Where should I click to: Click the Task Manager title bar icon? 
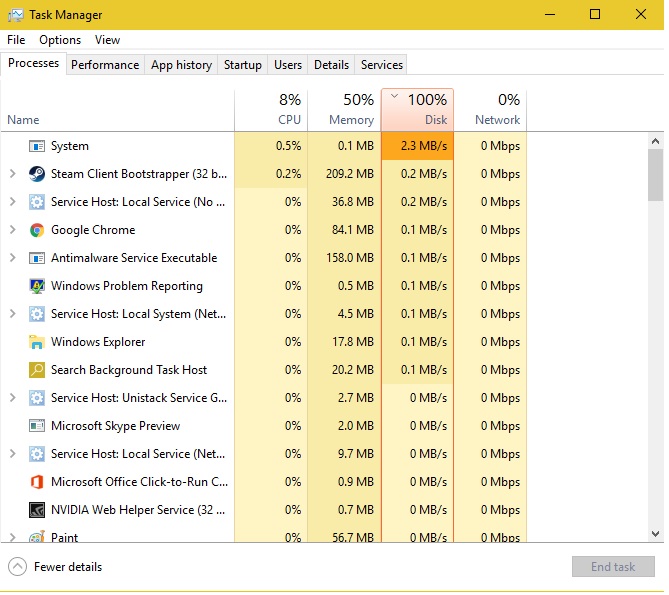click(16, 15)
